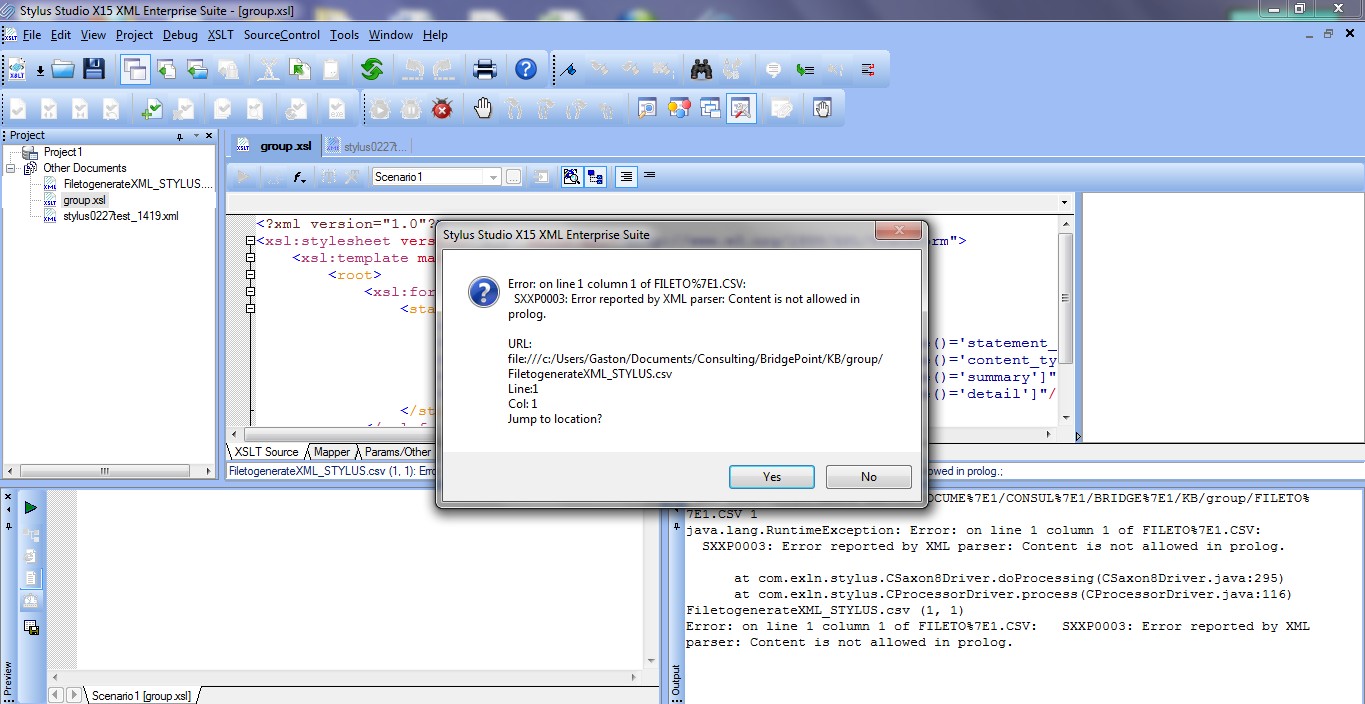The height and width of the screenshot is (704, 1365).
Task: Toggle the magnifier preview button beside Scenario
Action: 571,177
